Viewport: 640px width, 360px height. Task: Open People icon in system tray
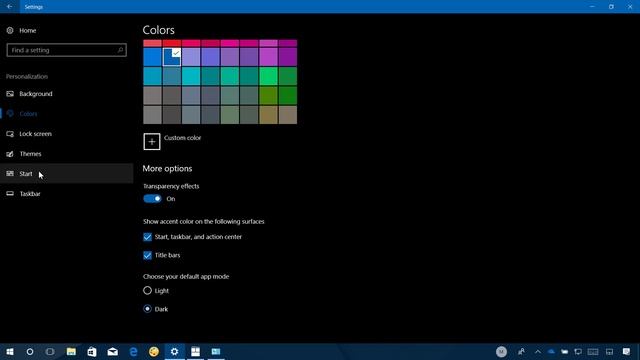[x=521, y=351]
